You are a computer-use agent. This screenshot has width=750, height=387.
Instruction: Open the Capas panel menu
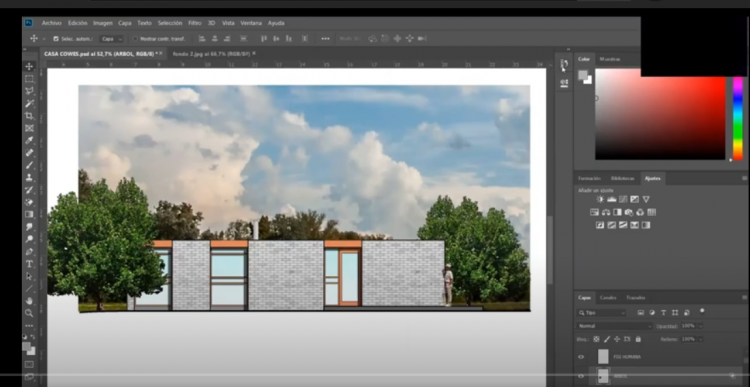[744, 297]
